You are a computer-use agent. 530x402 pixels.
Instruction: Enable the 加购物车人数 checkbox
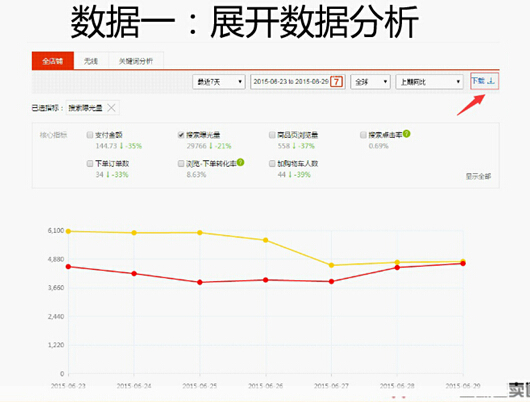pyautogui.click(x=272, y=164)
